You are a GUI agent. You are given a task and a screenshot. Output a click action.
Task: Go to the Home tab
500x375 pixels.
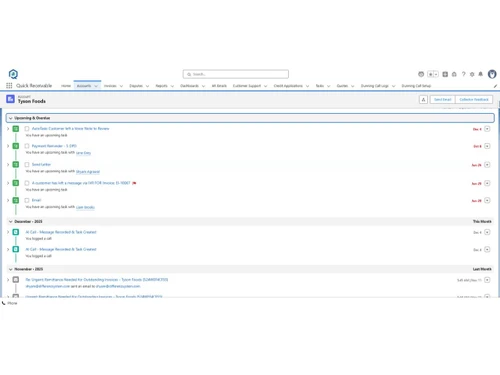click(x=66, y=86)
